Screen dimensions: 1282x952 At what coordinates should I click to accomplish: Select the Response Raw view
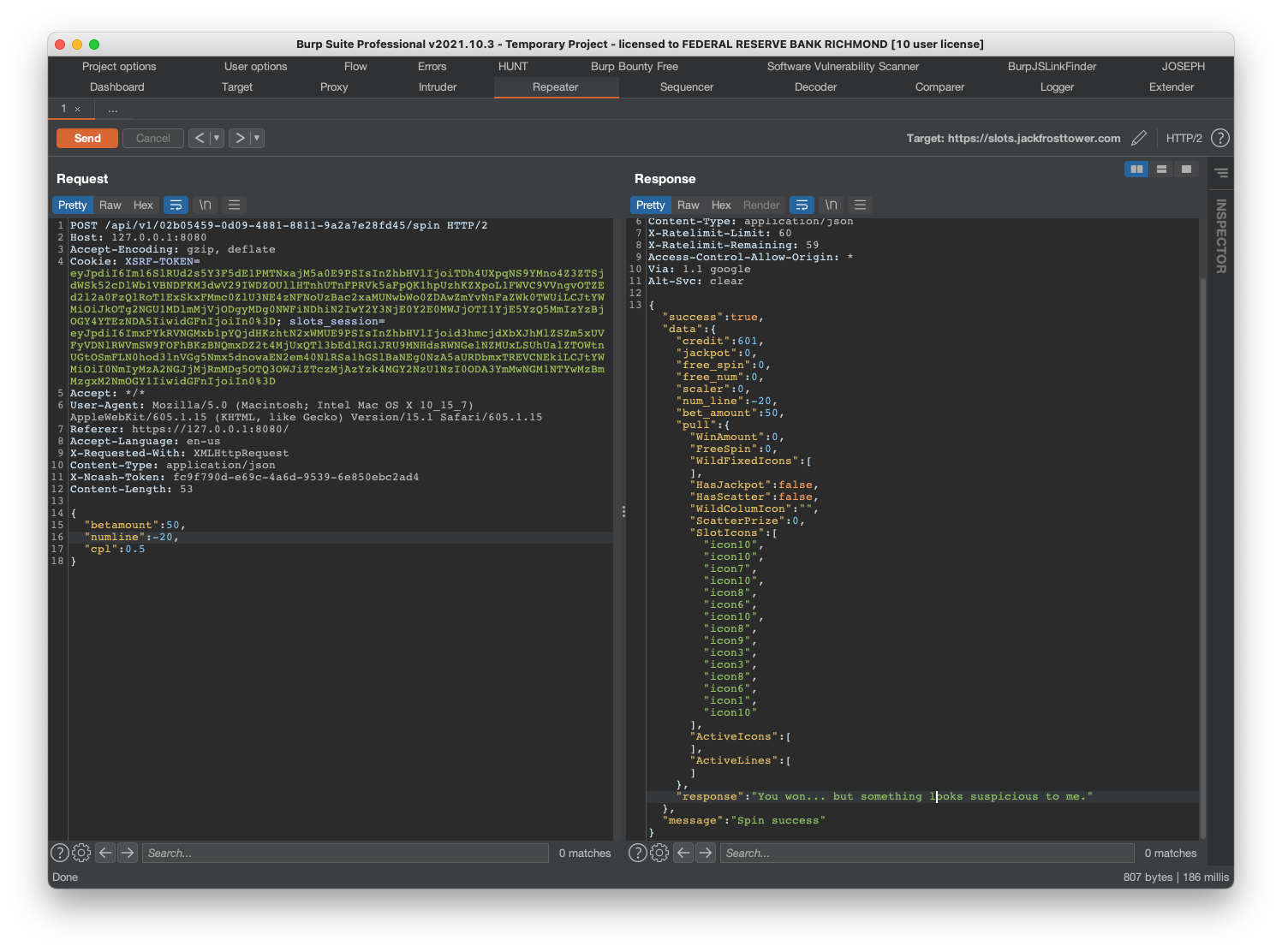tap(689, 205)
